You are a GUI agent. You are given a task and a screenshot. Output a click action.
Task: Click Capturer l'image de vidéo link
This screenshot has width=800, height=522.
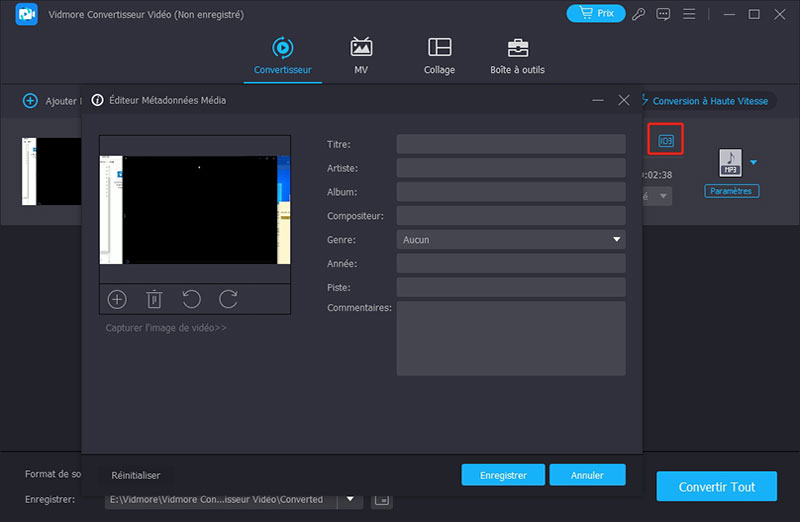pyautogui.click(x=166, y=328)
